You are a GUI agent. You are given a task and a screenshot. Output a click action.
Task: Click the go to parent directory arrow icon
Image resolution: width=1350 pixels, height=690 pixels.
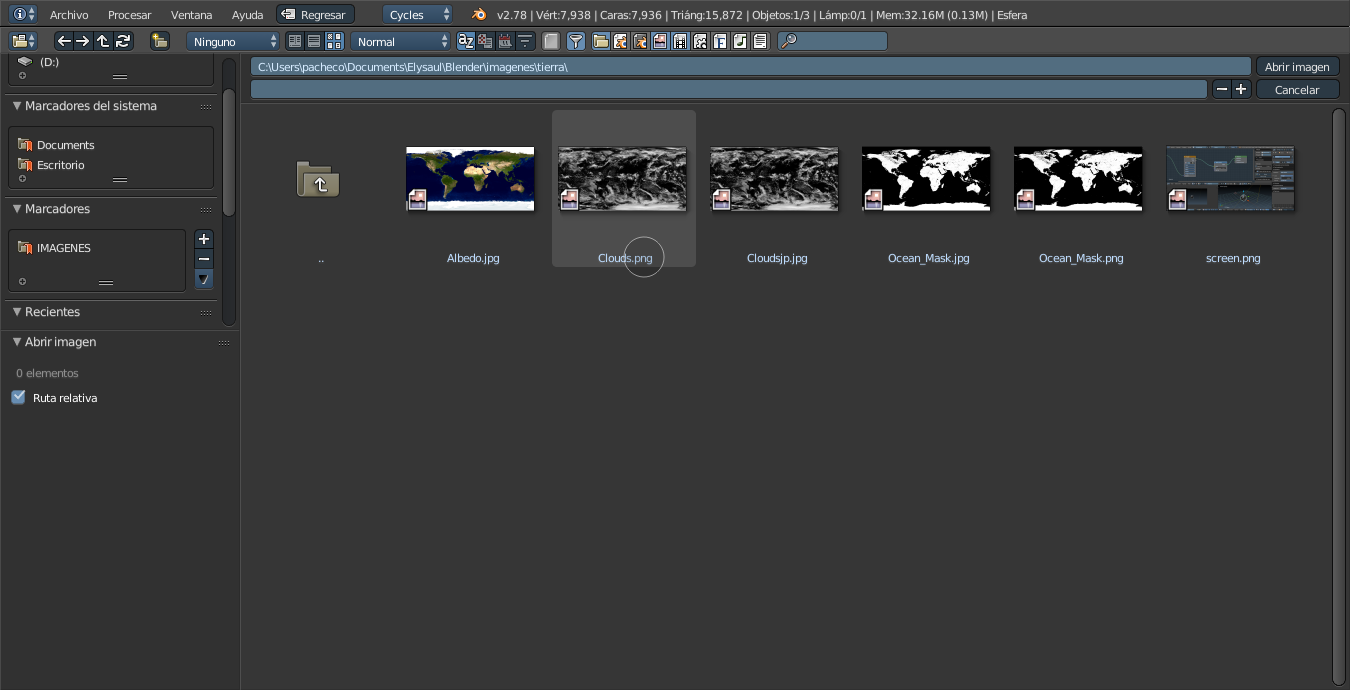point(103,41)
